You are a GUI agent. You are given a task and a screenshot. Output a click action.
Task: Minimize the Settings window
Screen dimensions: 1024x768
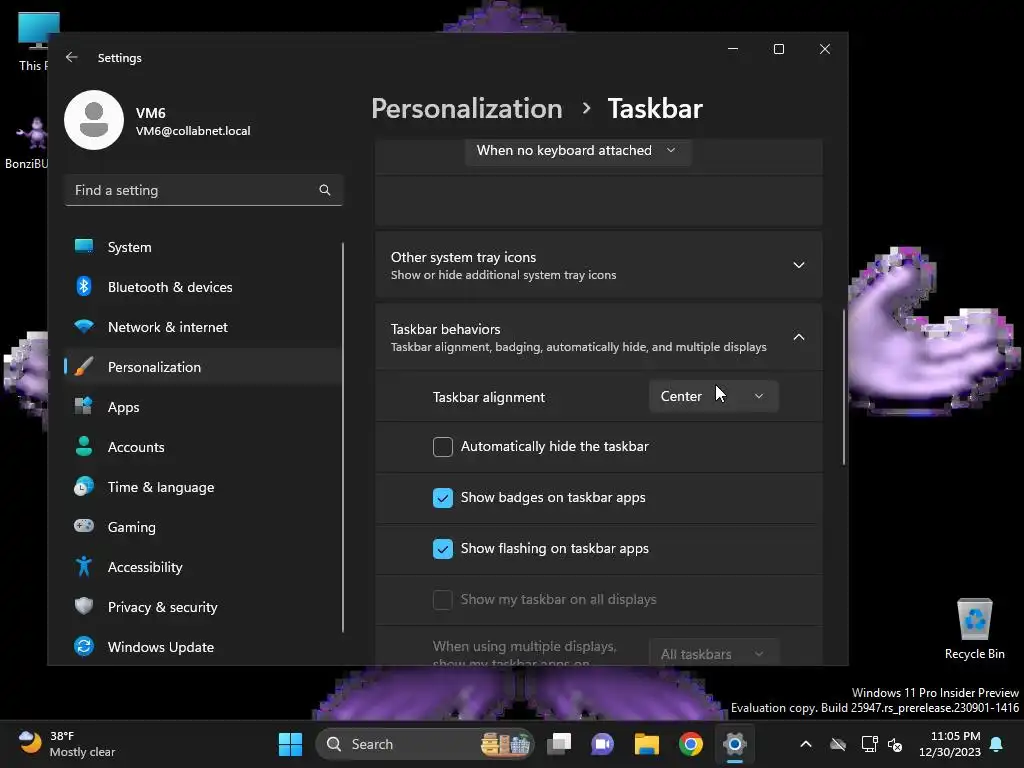click(x=733, y=49)
